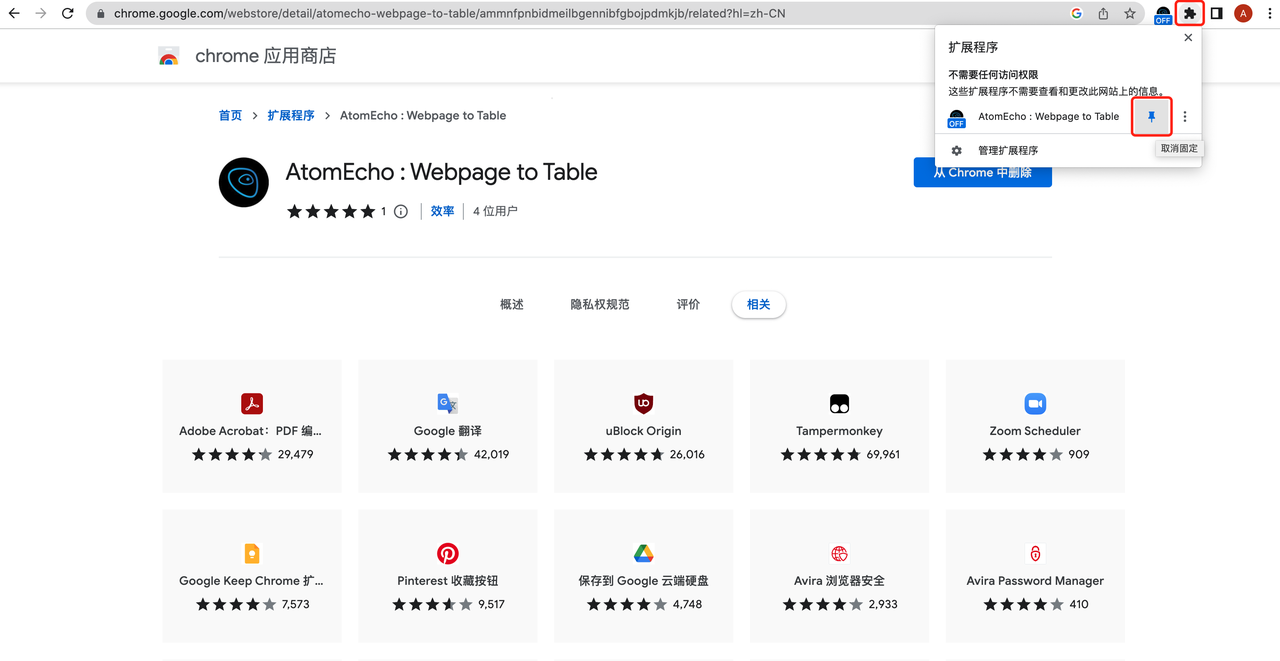Image resolution: width=1280 pixels, height=661 pixels.
Task: Unpin AtomEcho extension with pin icon
Action: coord(1151,117)
